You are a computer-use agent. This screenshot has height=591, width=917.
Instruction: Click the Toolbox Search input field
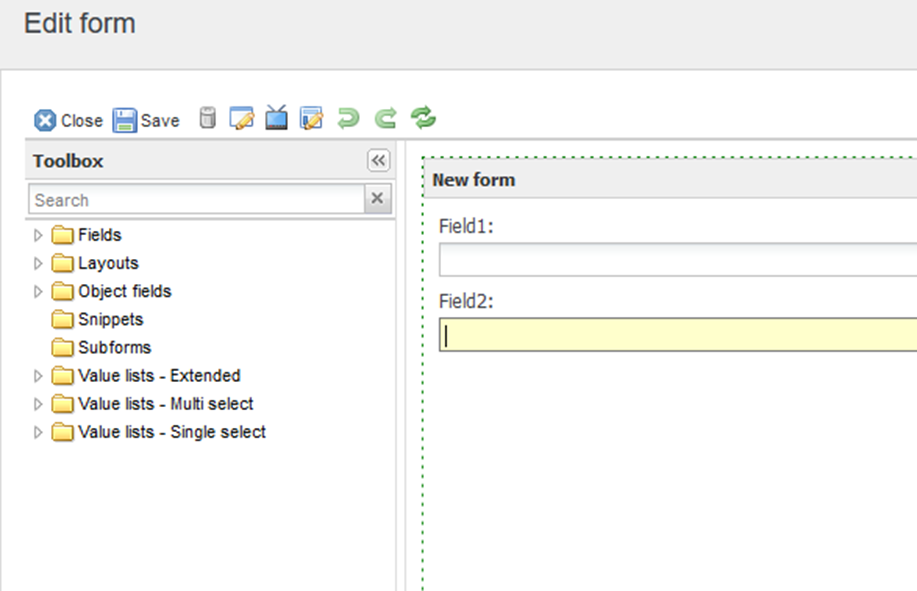click(195, 200)
